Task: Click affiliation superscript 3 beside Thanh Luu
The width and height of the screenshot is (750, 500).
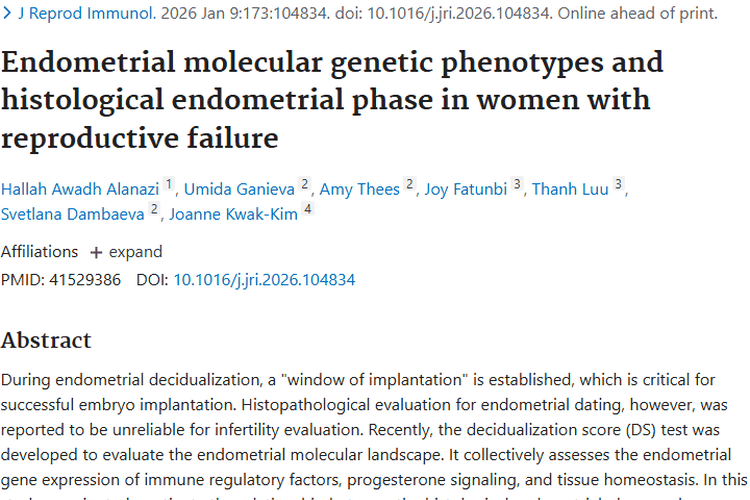Action: [619, 185]
